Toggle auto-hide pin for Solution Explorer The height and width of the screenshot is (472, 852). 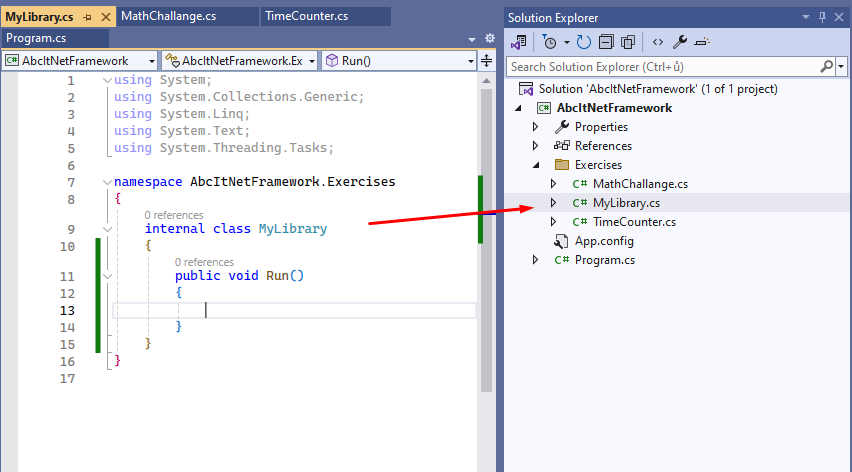coord(822,17)
